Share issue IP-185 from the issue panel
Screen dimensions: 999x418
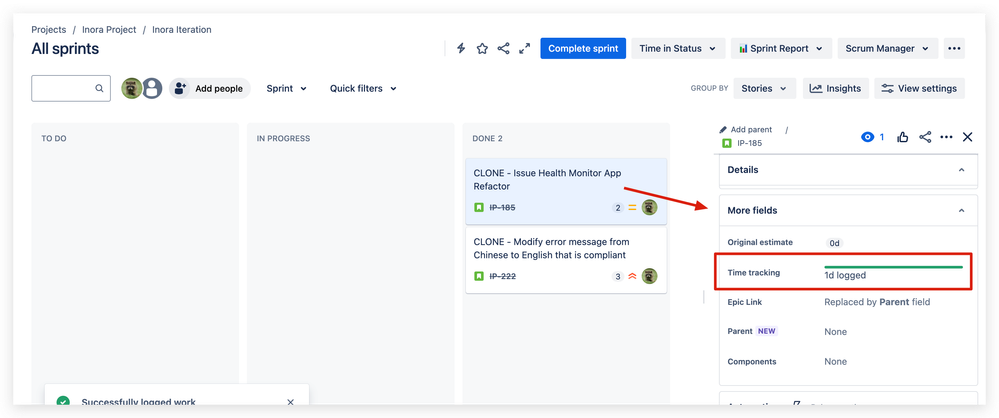[x=925, y=137]
